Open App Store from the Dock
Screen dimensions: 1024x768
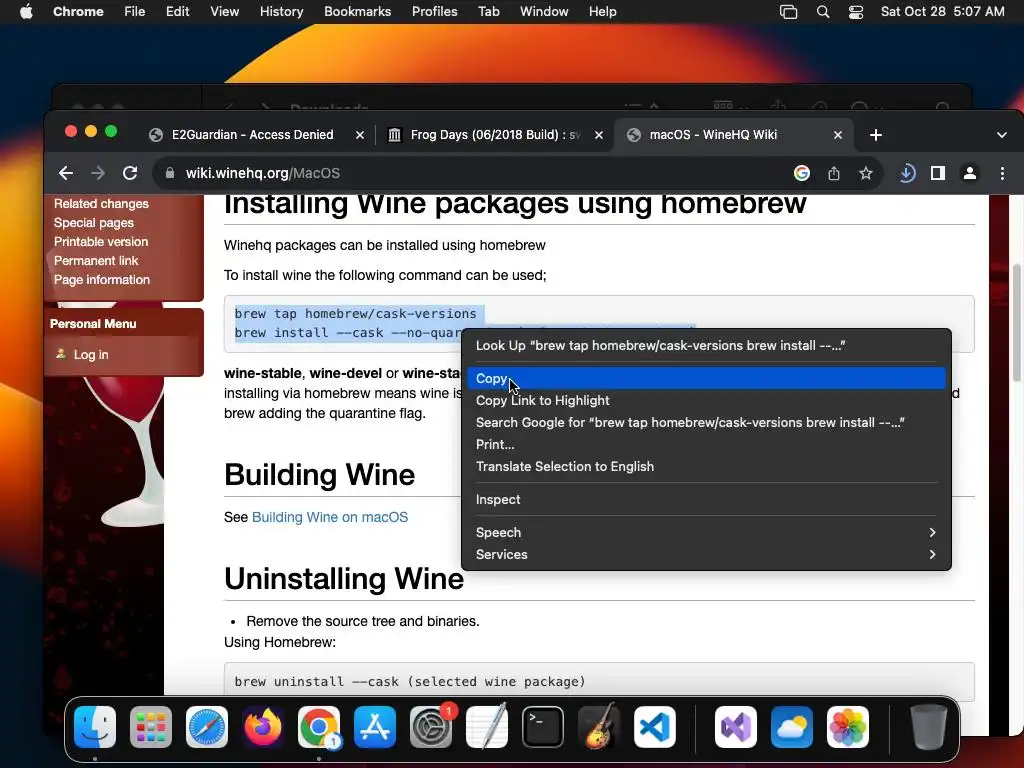pyautogui.click(x=375, y=727)
